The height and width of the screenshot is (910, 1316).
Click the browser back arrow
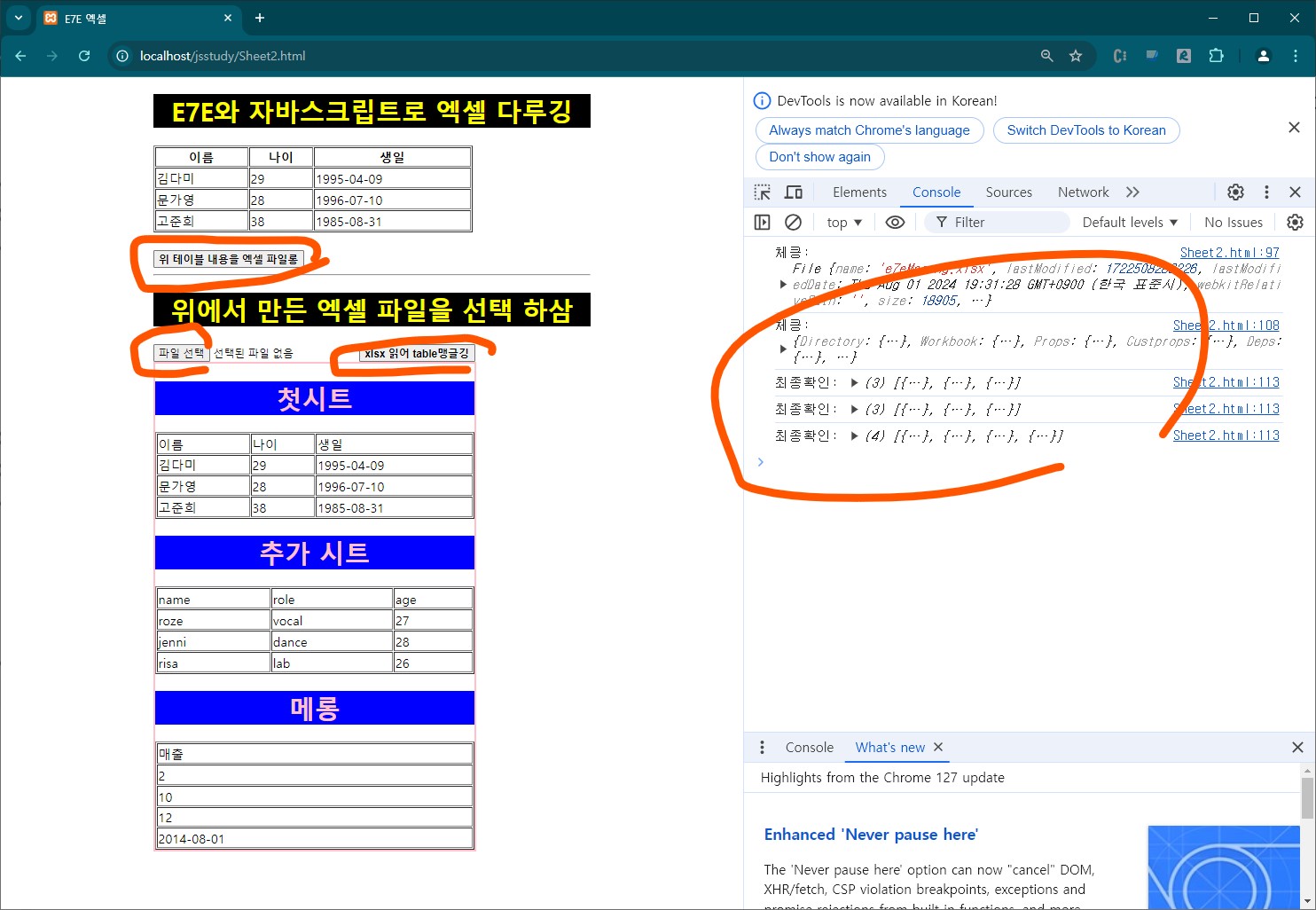[20, 56]
